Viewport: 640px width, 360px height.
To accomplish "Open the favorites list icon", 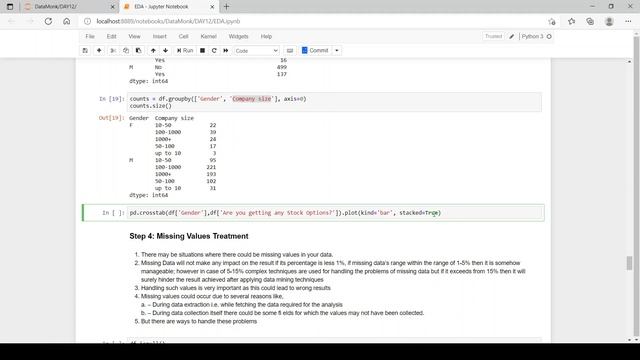I will [571, 21].
